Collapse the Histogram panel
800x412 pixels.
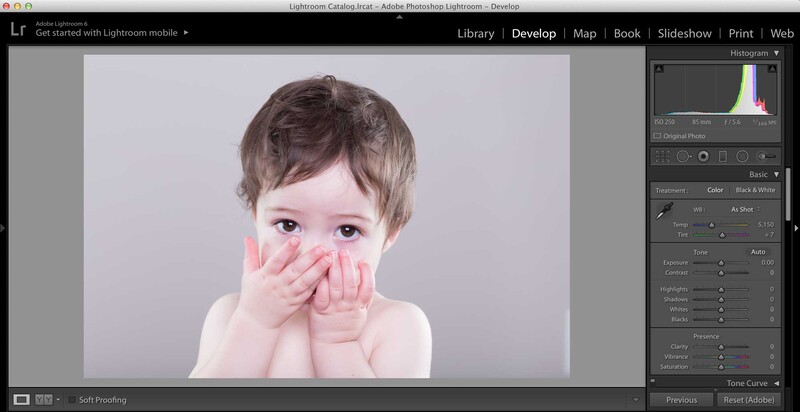click(776, 53)
